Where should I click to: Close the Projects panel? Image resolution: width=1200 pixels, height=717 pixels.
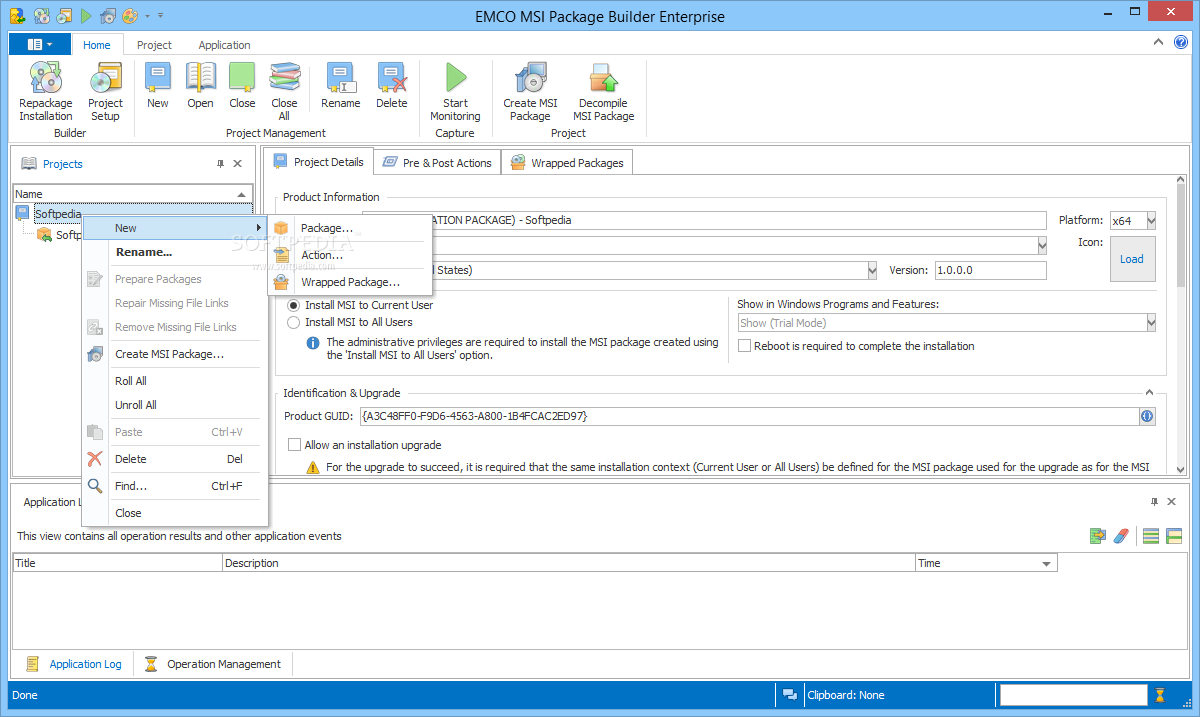click(x=238, y=164)
